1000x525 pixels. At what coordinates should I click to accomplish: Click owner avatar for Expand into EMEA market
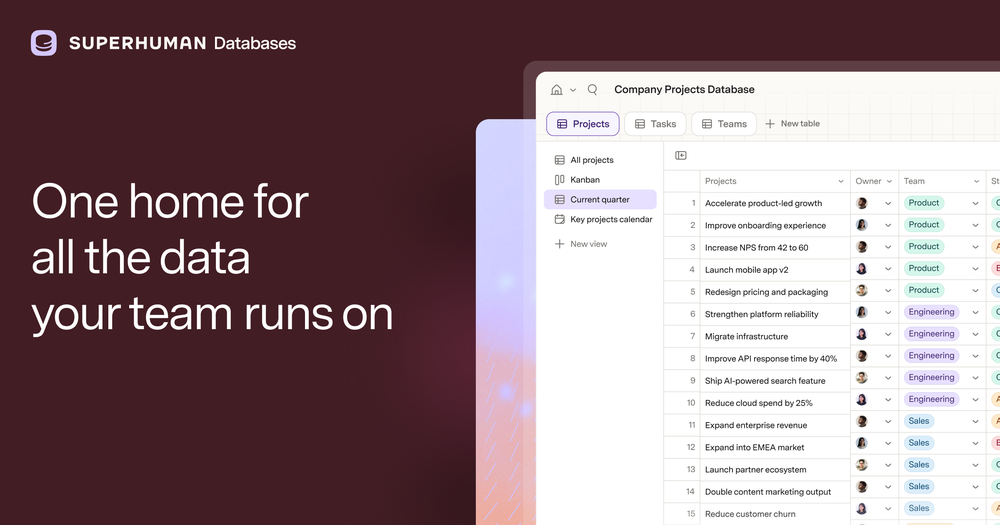point(862,443)
